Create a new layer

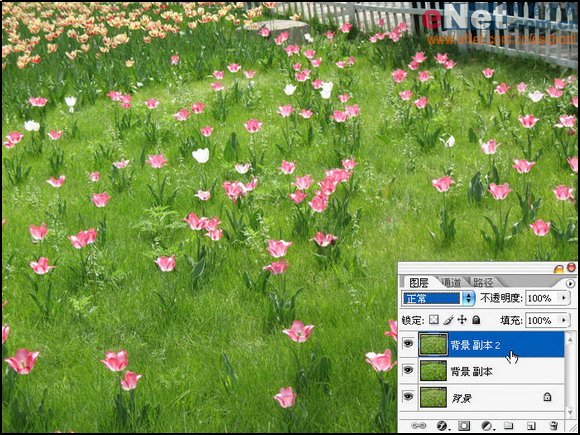tap(531, 426)
